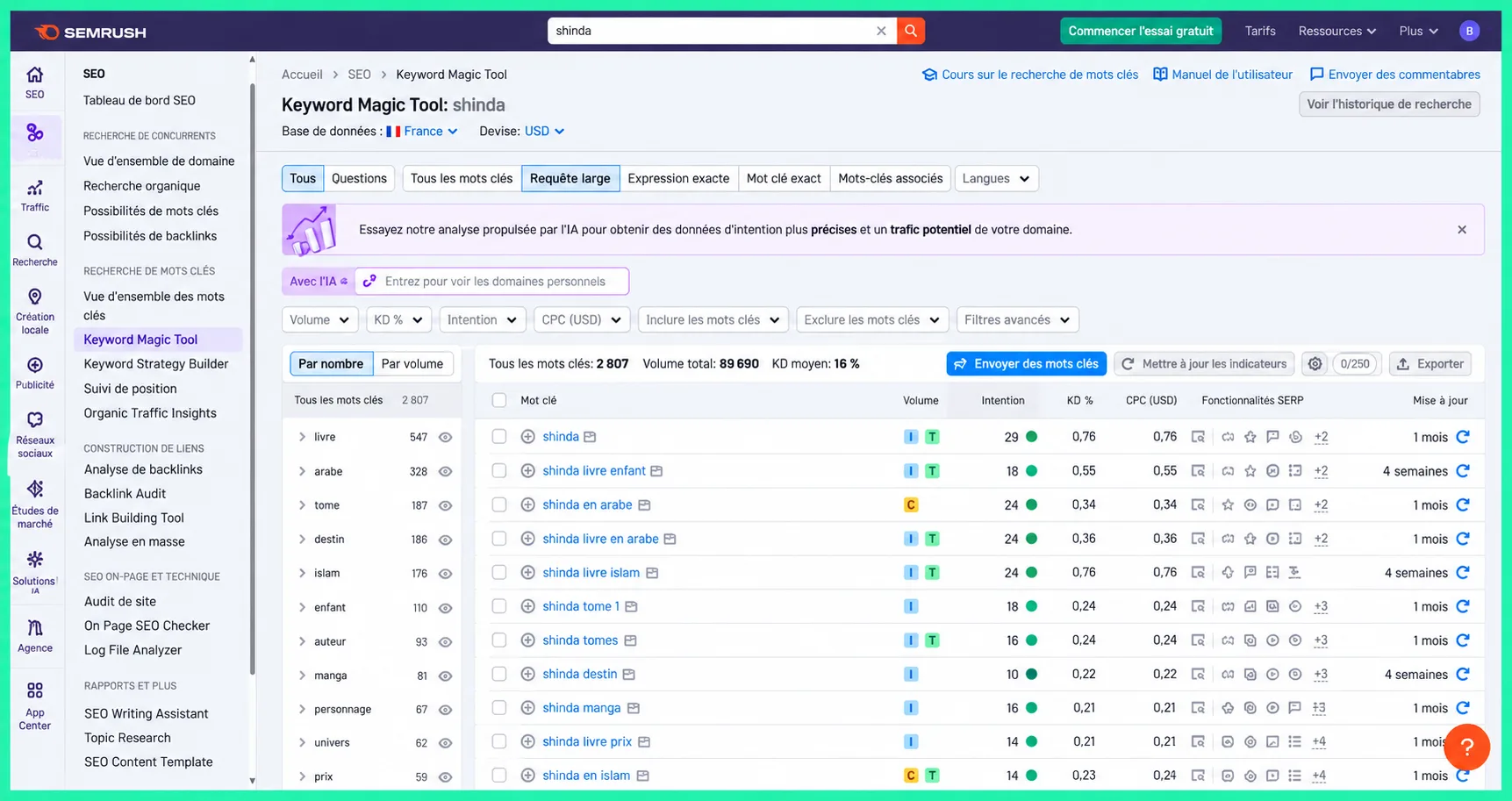Add 'shinda manga' with plus icon
1512x801 pixels.
[x=527, y=708]
